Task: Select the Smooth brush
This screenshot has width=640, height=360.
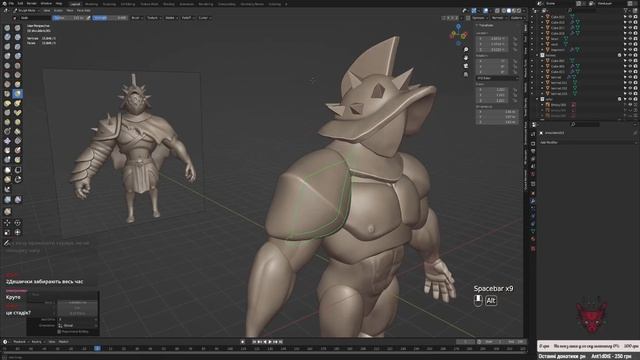Action: [18, 65]
